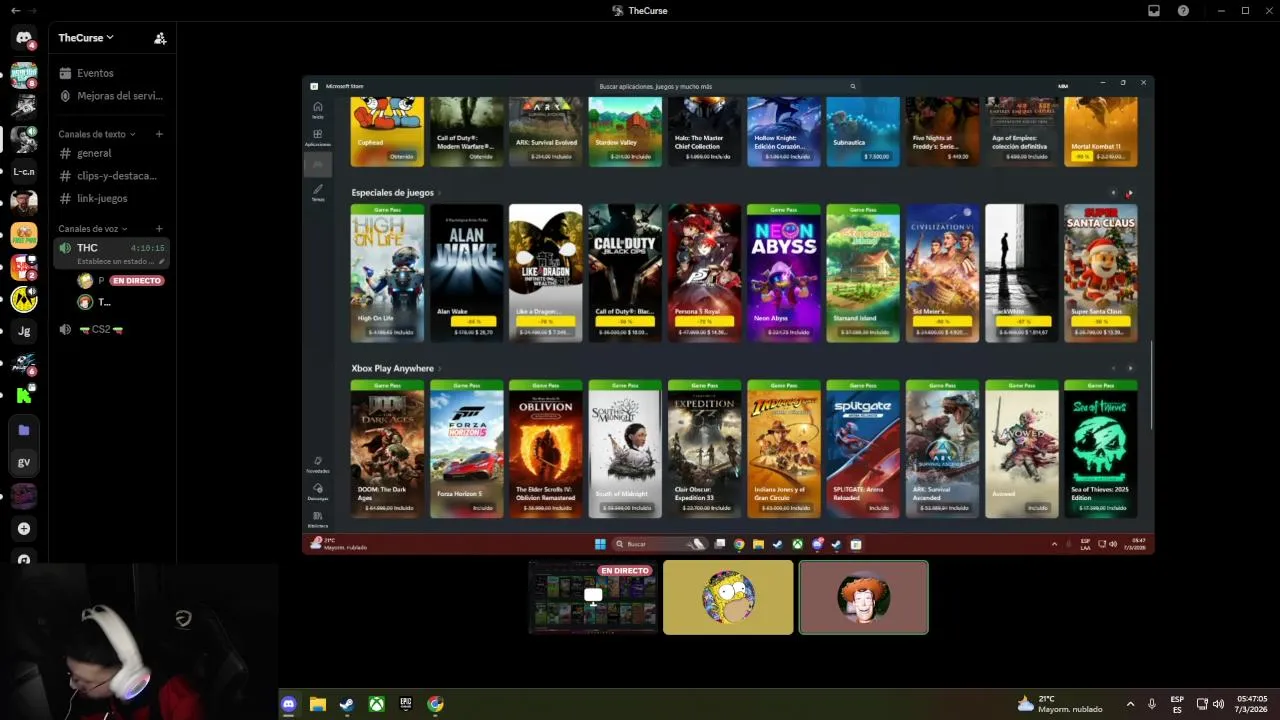Expand 'Especiales de juegos' section chevron
Viewport: 1280px width, 720px height.
click(x=440, y=193)
